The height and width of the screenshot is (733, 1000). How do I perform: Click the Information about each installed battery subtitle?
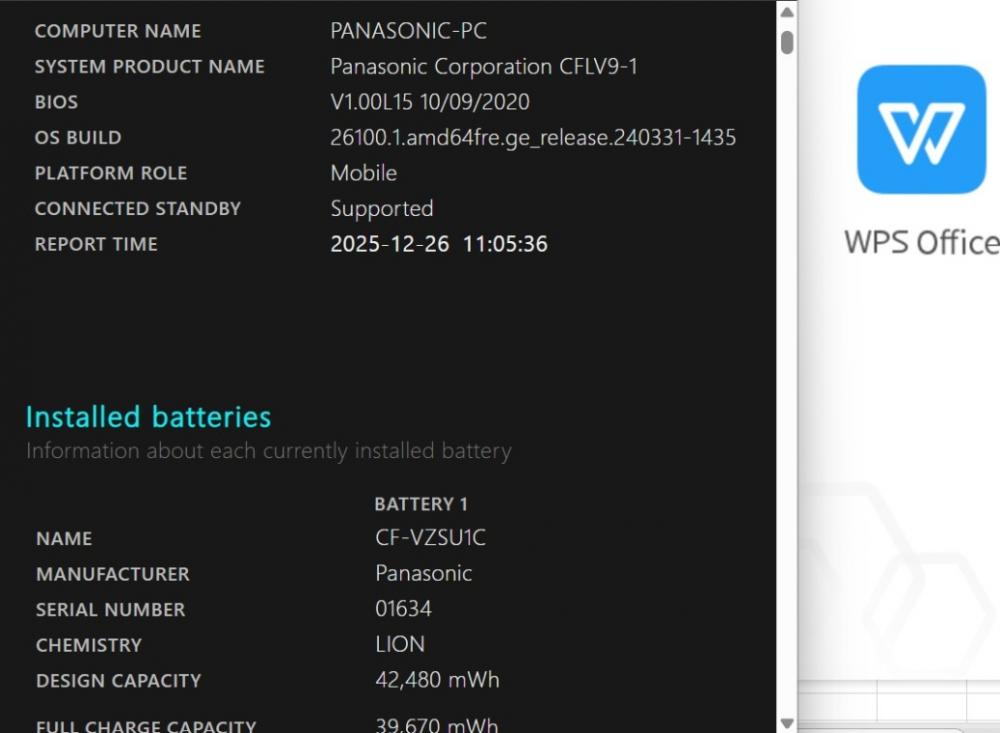[x=268, y=451]
